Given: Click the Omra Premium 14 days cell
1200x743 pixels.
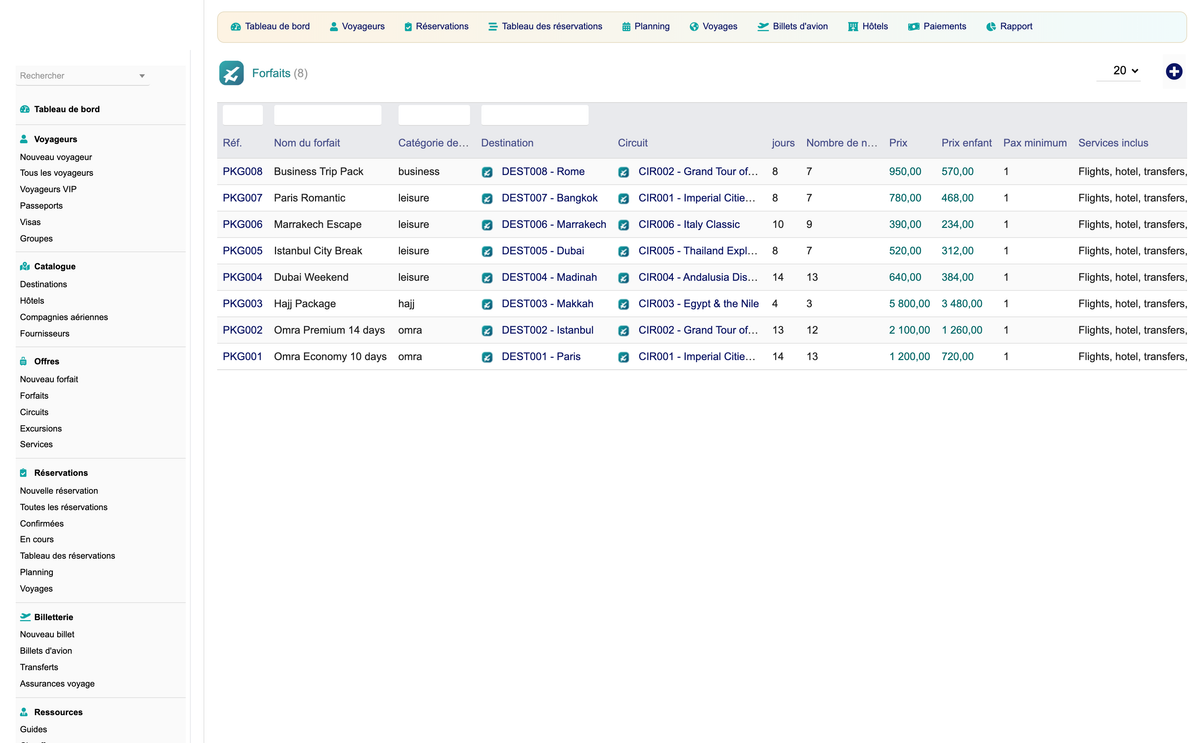Looking at the screenshot, I should click(x=329, y=330).
